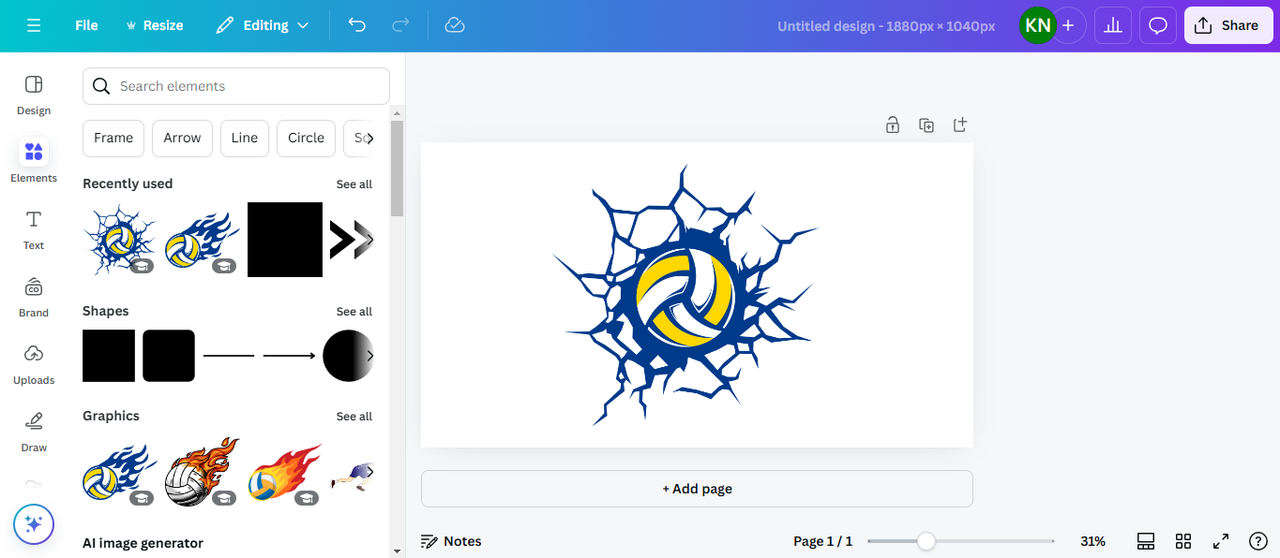Open the Uploads tab in sidebar
This screenshot has width=1280, height=558.
[34, 364]
